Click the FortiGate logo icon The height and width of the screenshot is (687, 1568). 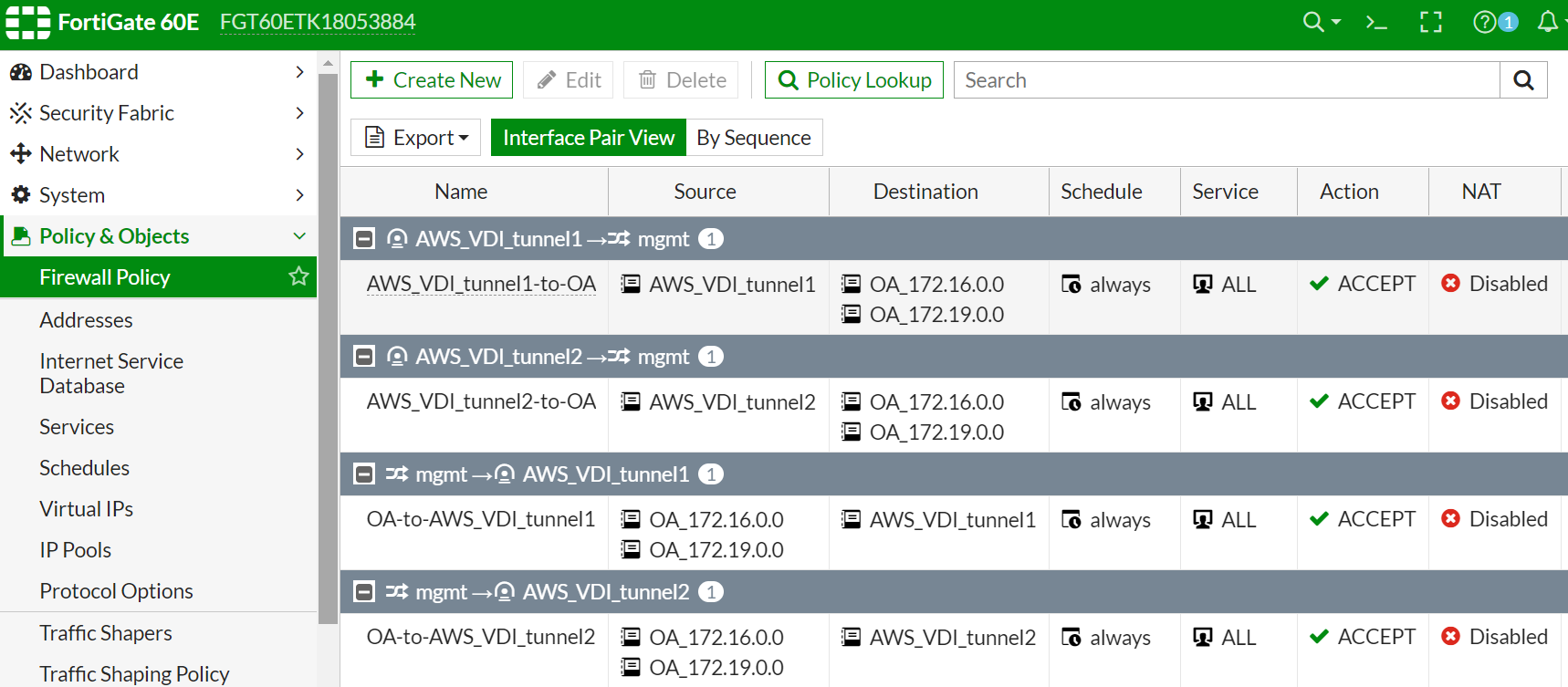28,22
